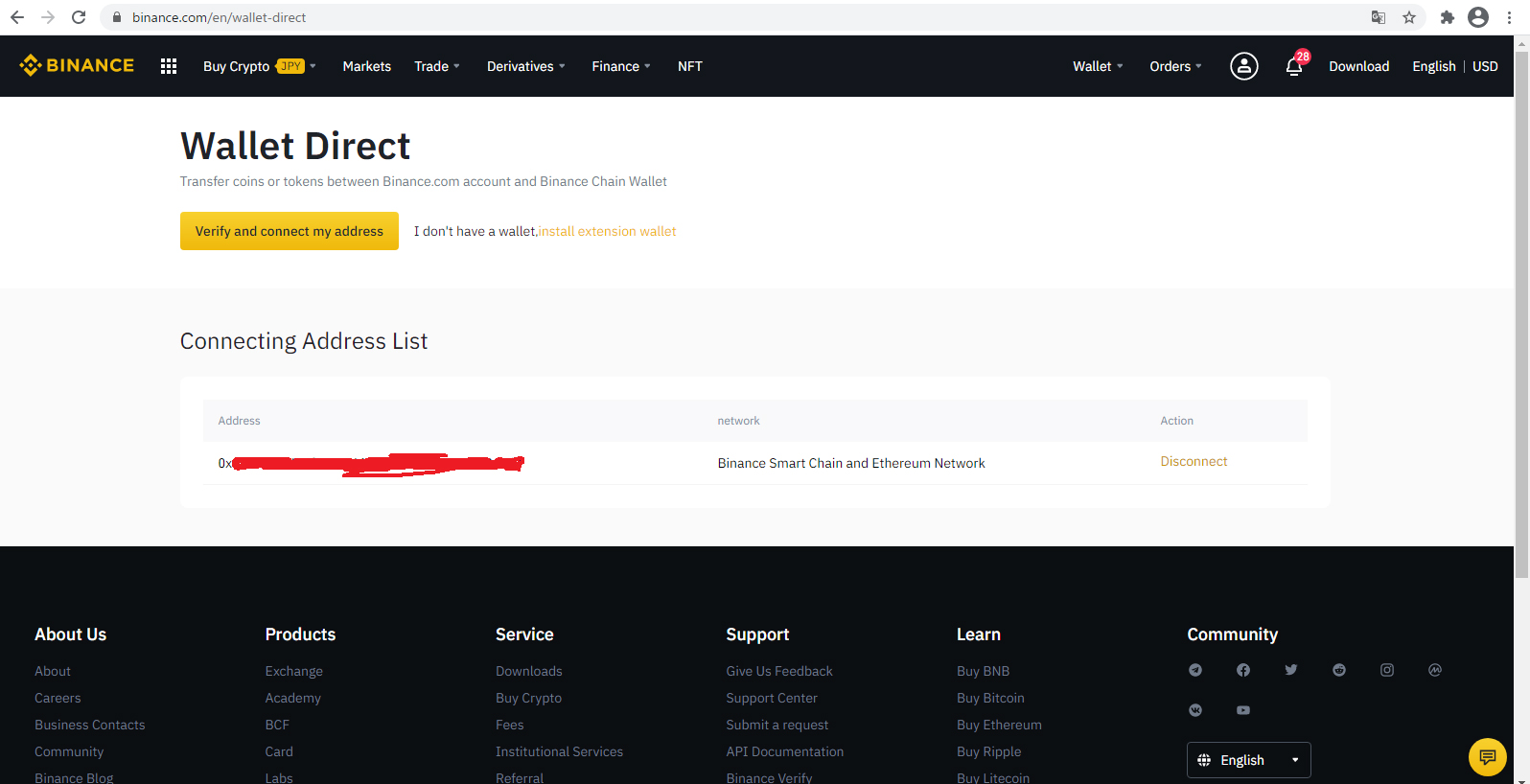Open VK community icon
Viewport: 1530px width, 784px height.
coord(1195,710)
